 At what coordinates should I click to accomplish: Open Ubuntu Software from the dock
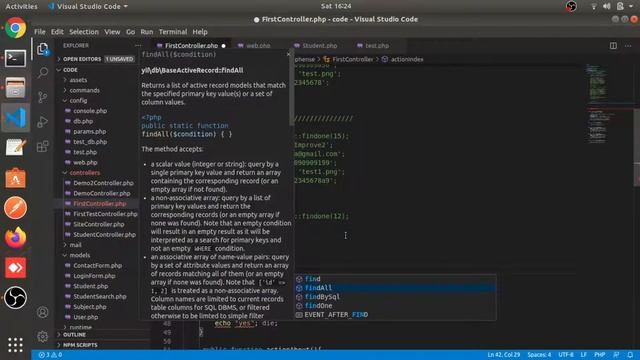pos(16,178)
